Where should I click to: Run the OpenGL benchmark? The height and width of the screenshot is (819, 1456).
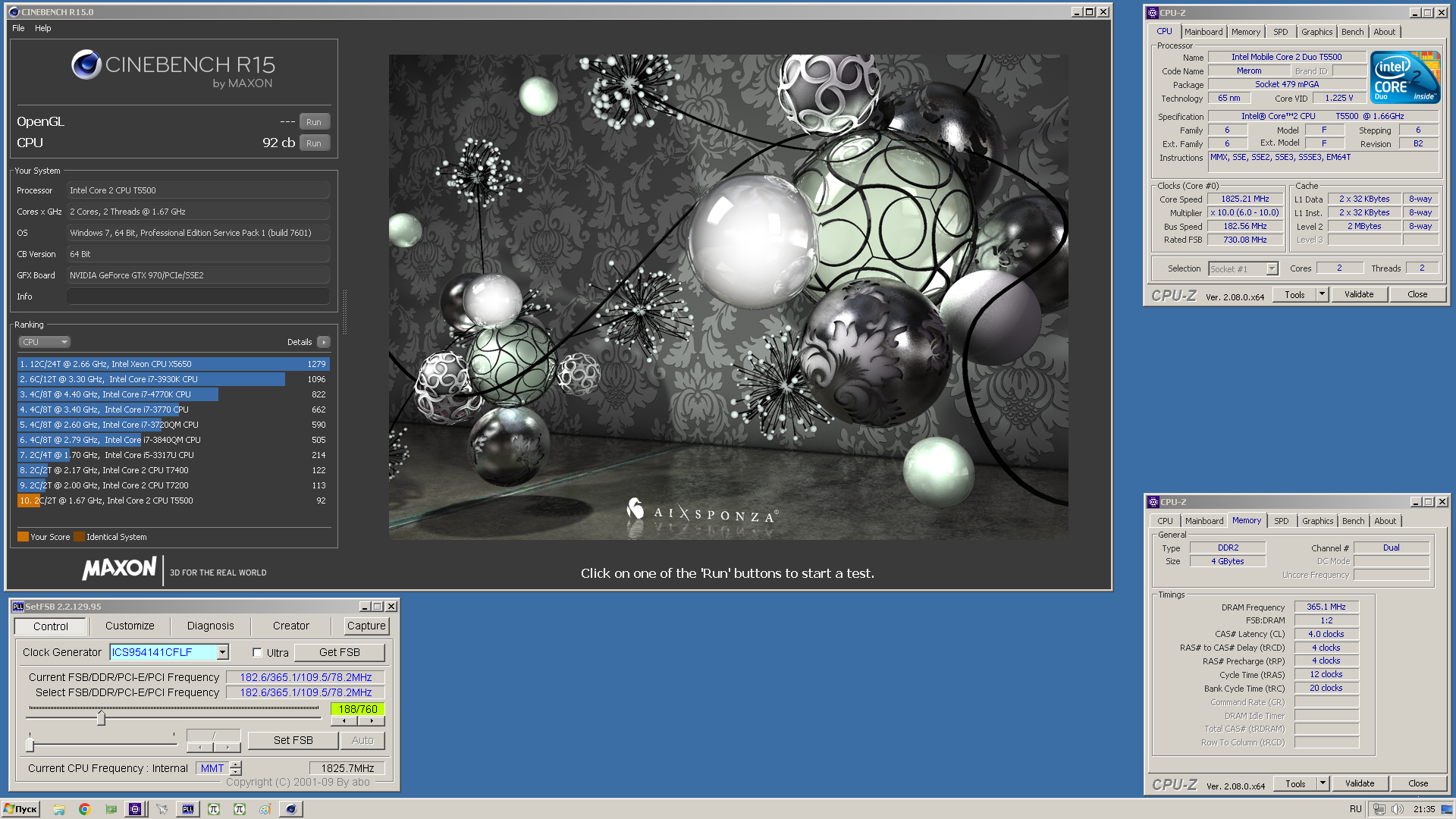coord(314,122)
